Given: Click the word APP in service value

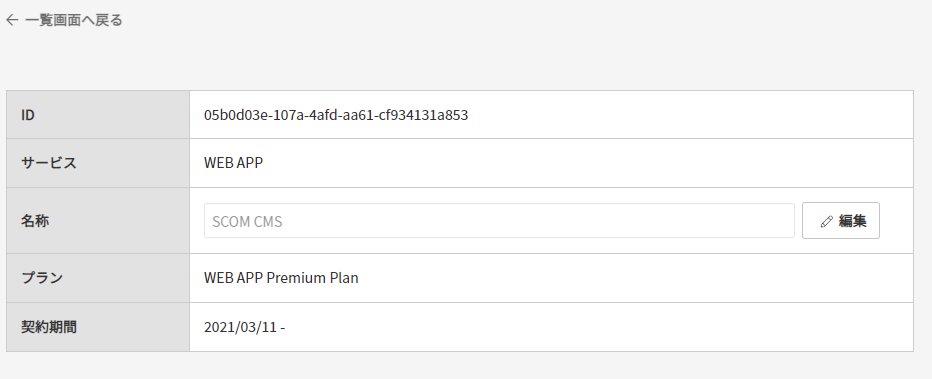Looking at the screenshot, I should click(x=250, y=163).
